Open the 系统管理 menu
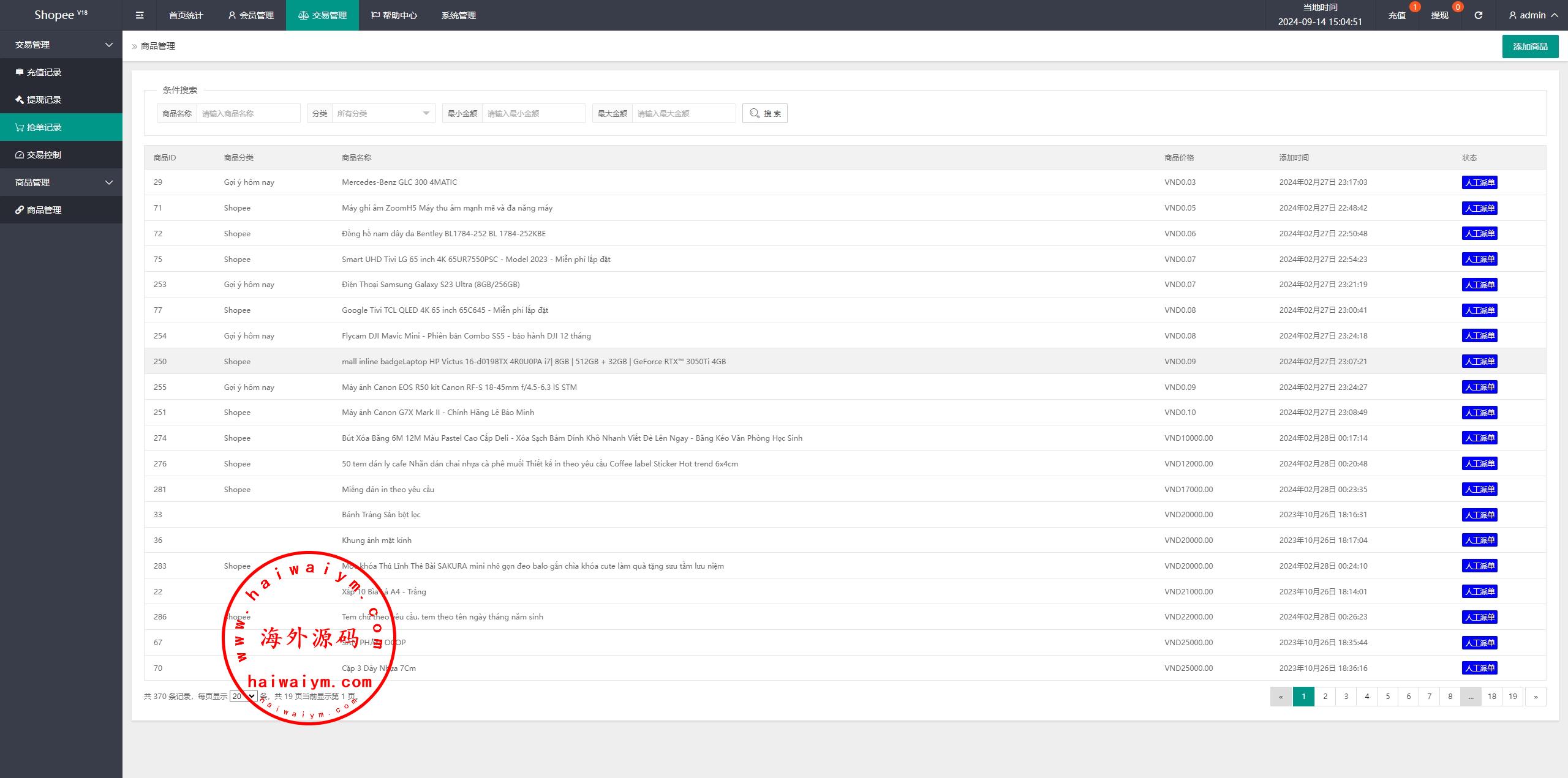The width and height of the screenshot is (1568, 778). [459, 15]
